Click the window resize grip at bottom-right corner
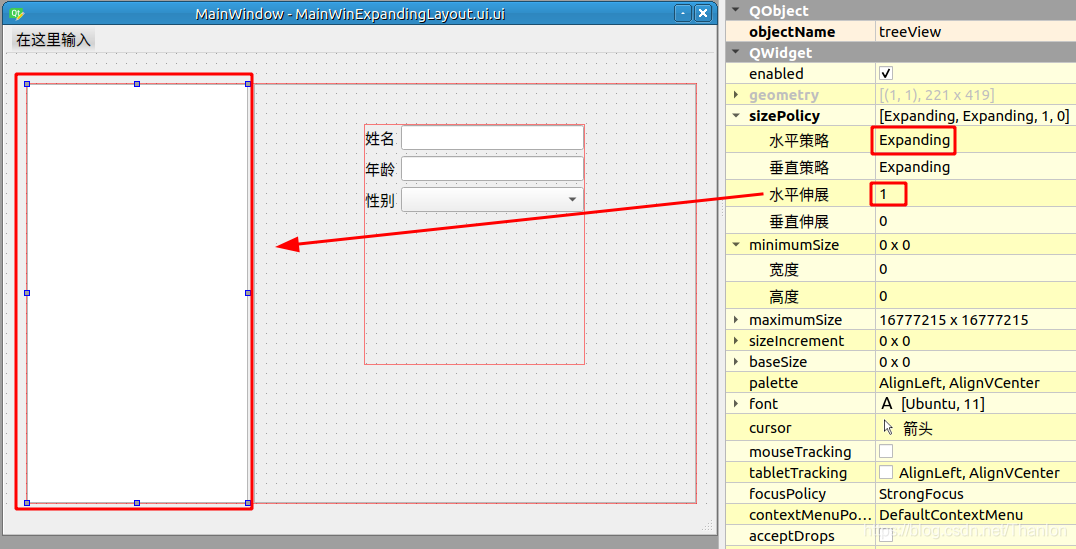The width and height of the screenshot is (1076, 549). click(x=707, y=526)
